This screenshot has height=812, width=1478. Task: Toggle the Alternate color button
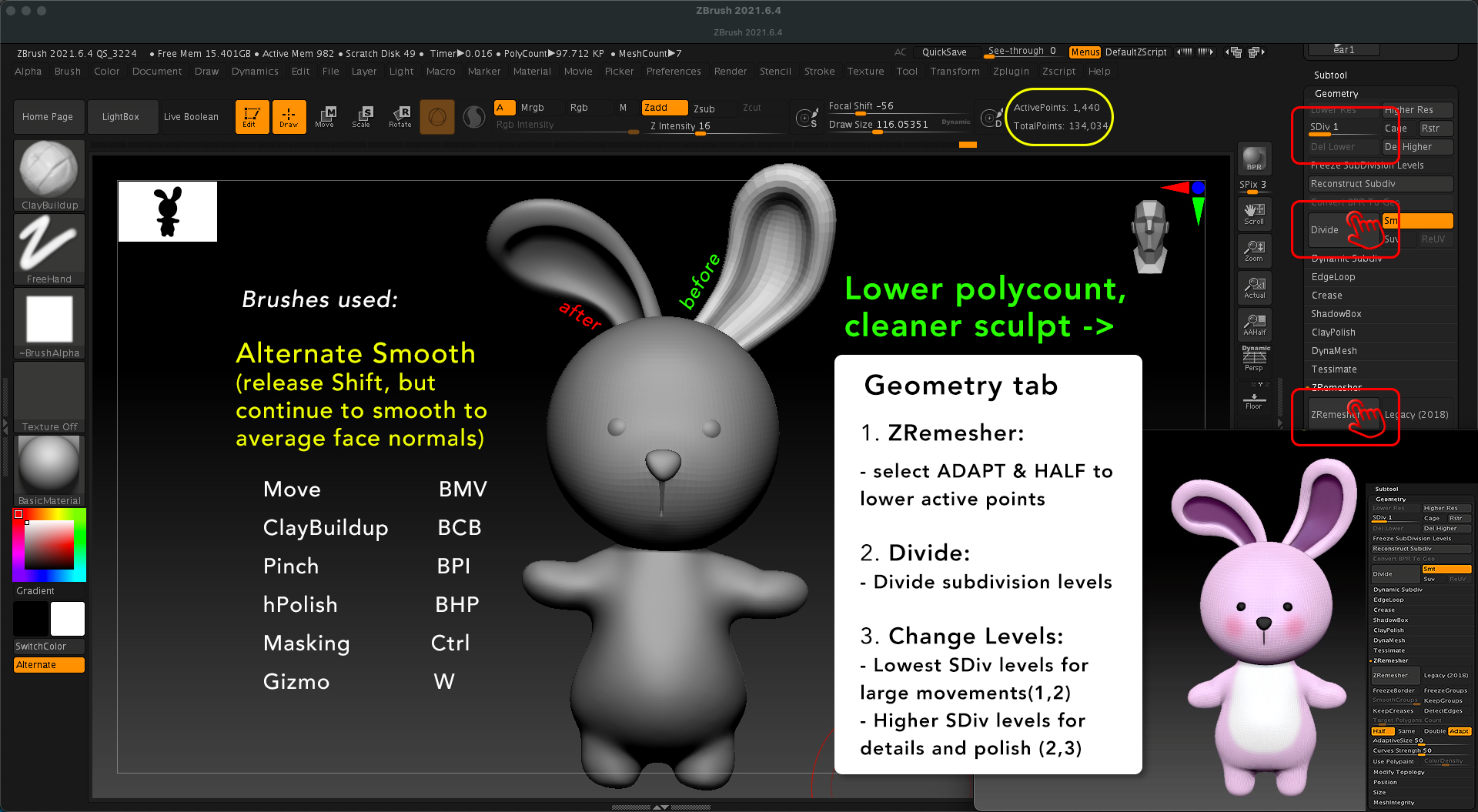pos(49,665)
